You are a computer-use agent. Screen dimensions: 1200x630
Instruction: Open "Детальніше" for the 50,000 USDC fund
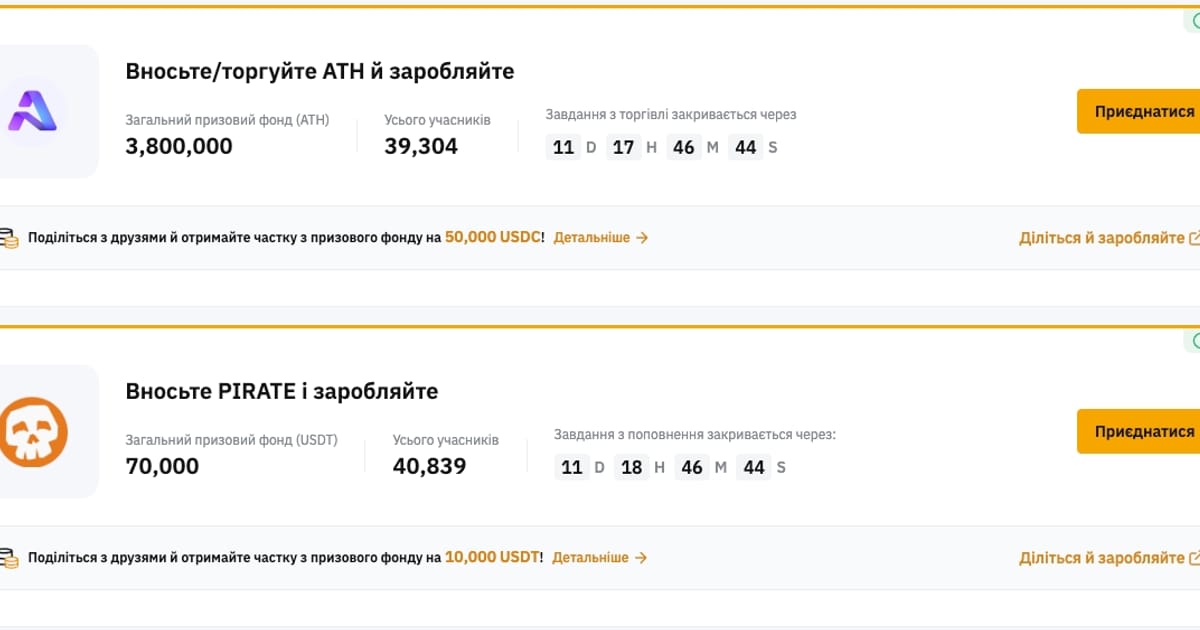tap(592, 237)
